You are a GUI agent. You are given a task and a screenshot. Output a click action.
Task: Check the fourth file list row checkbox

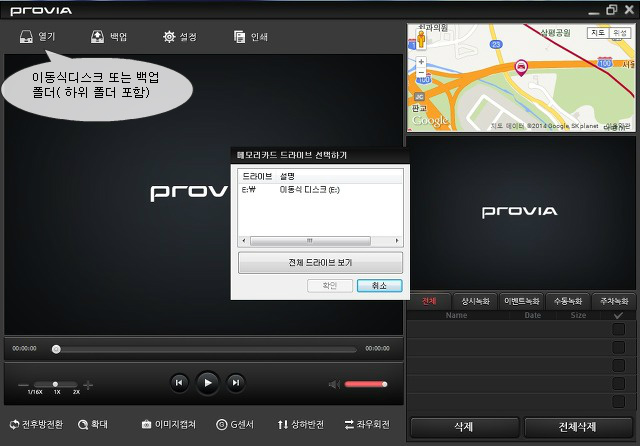click(619, 384)
